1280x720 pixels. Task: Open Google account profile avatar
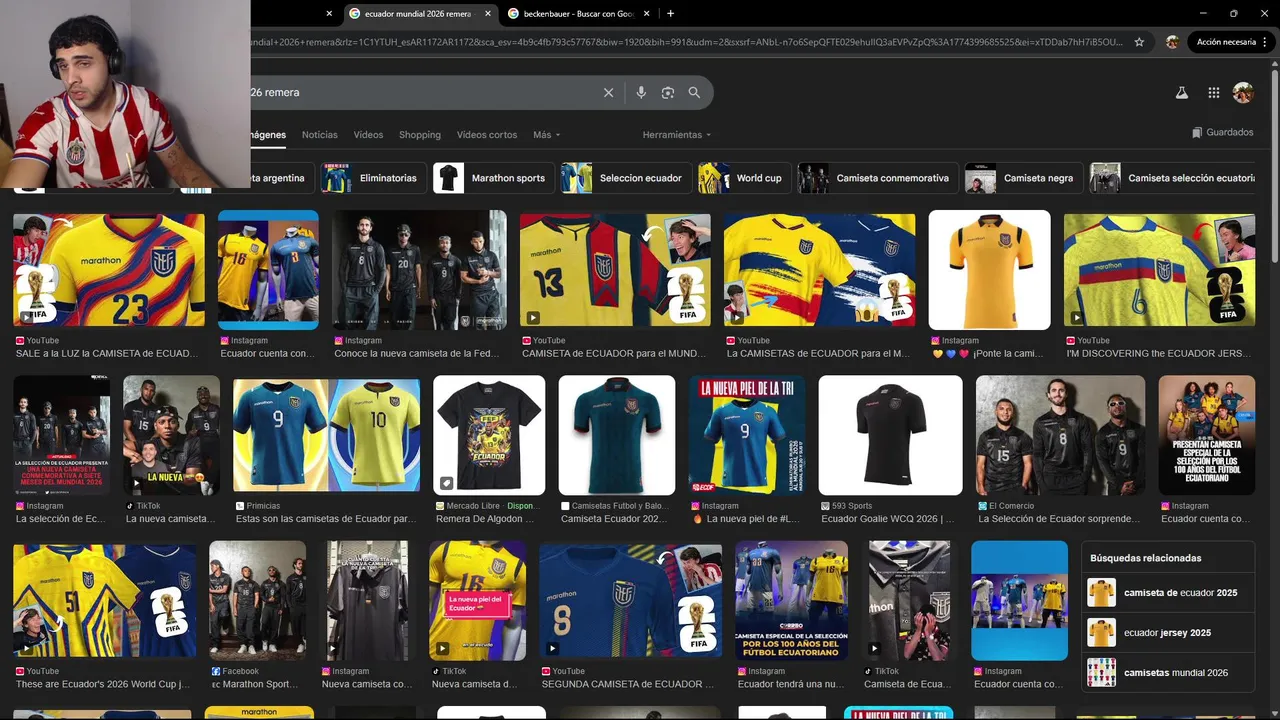click(x=1243, y=92)
